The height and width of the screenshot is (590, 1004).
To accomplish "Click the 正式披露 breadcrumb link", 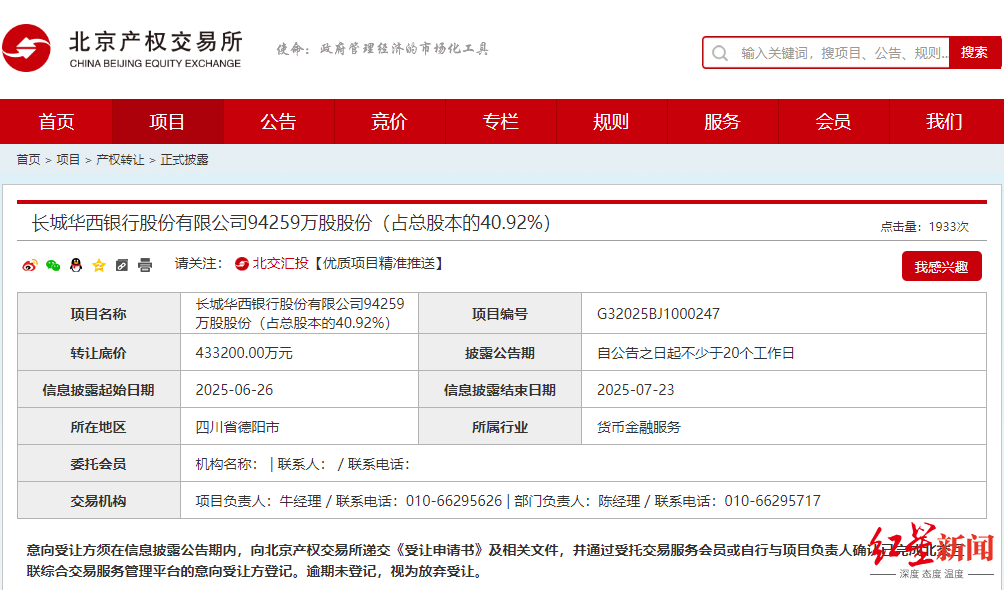I will click(x=184, y=160).
